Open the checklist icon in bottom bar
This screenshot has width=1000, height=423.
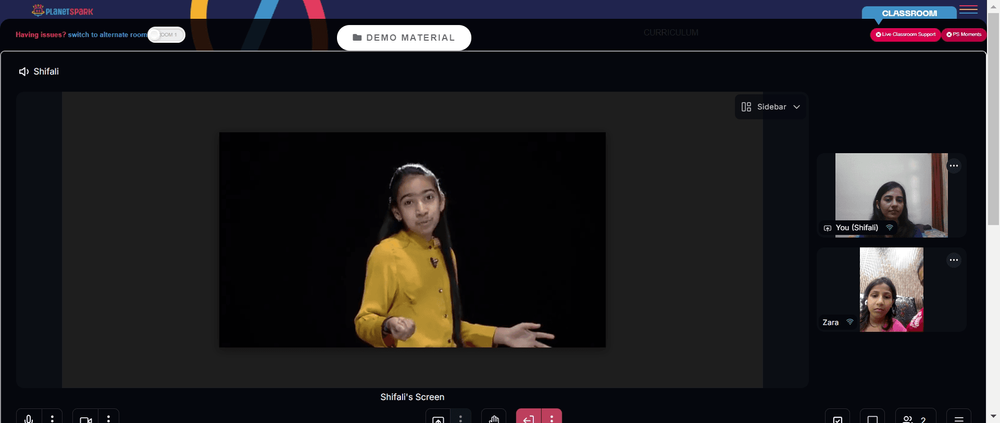[x=837, y=417]
